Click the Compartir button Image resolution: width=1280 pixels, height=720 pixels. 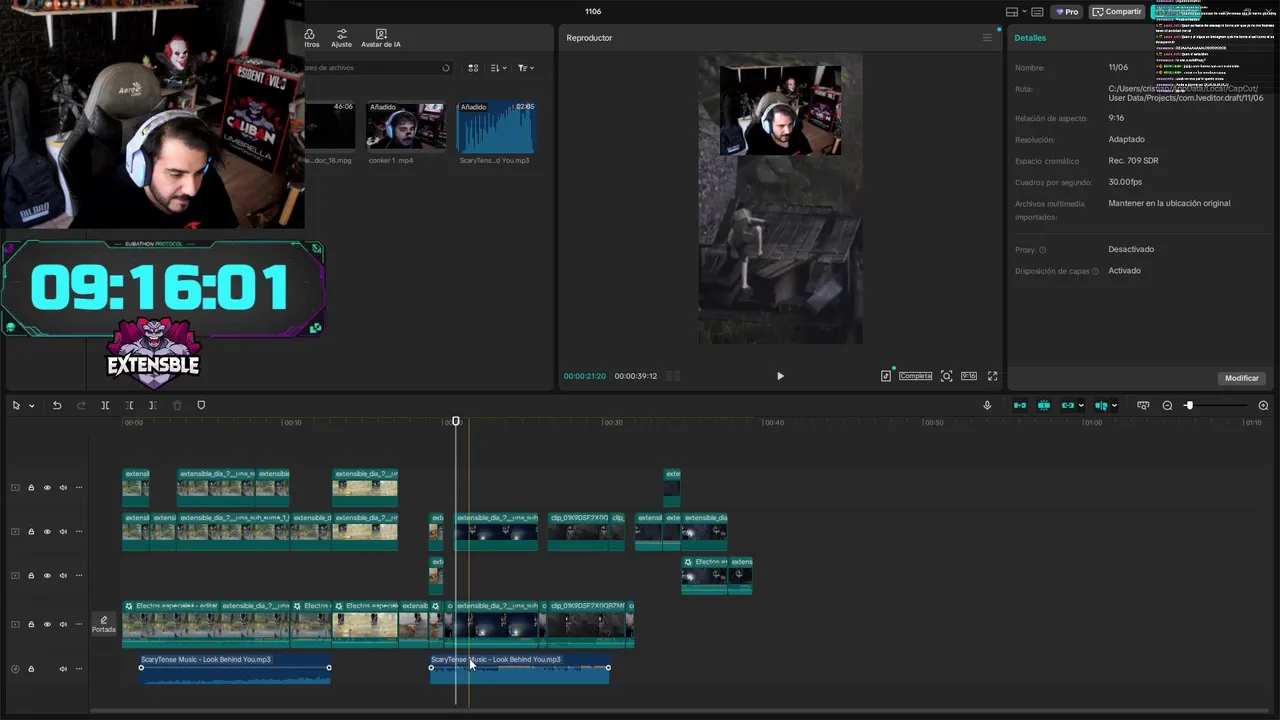(x=1117, y=12)
